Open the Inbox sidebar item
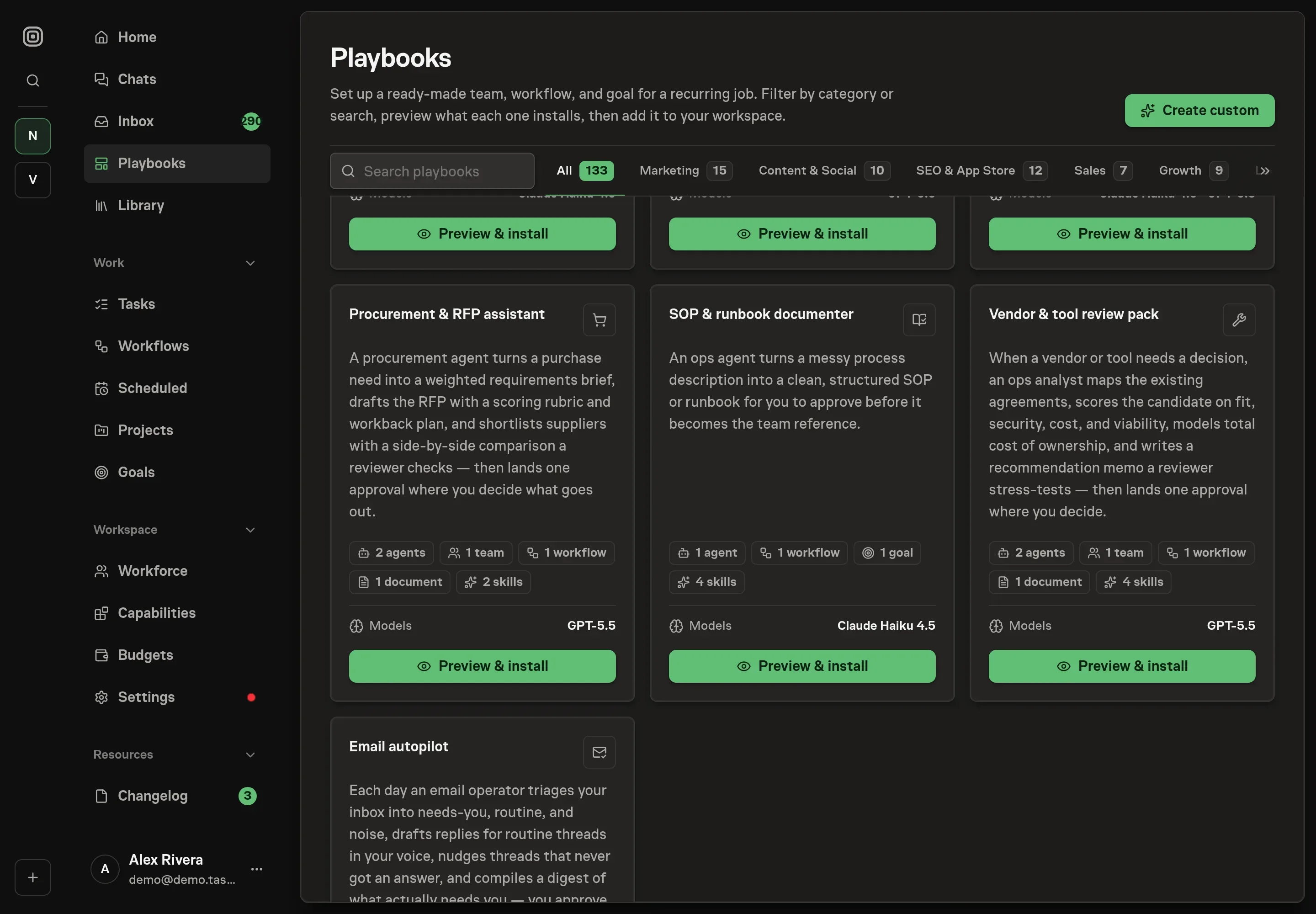 (177, 122)
